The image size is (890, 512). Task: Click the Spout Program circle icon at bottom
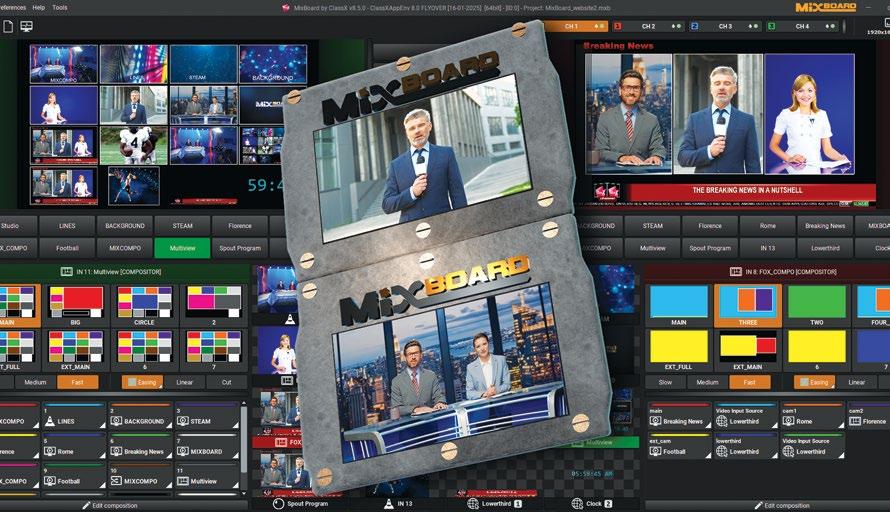point(279,503)
